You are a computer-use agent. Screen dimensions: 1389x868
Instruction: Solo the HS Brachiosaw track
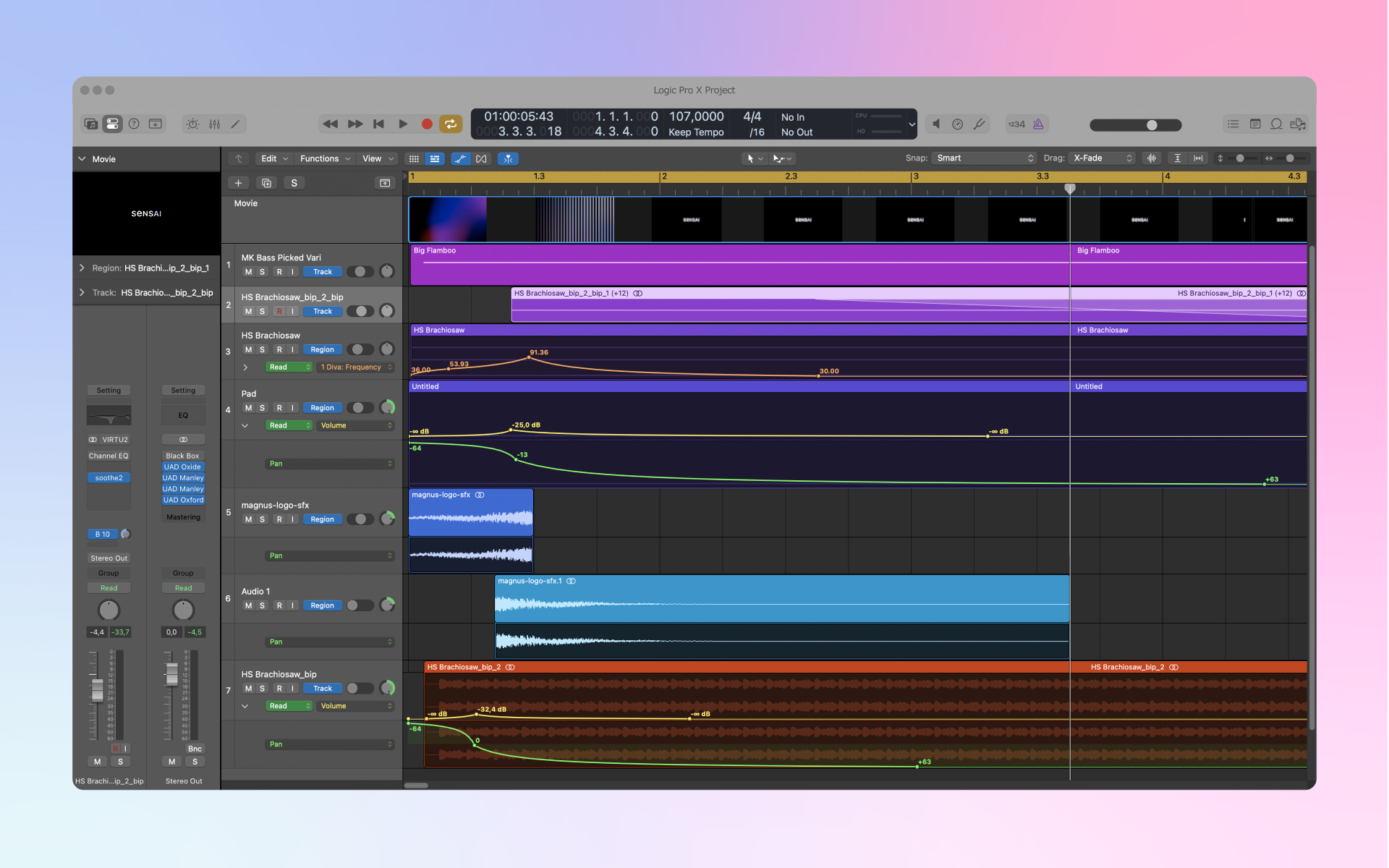point(262,349)
